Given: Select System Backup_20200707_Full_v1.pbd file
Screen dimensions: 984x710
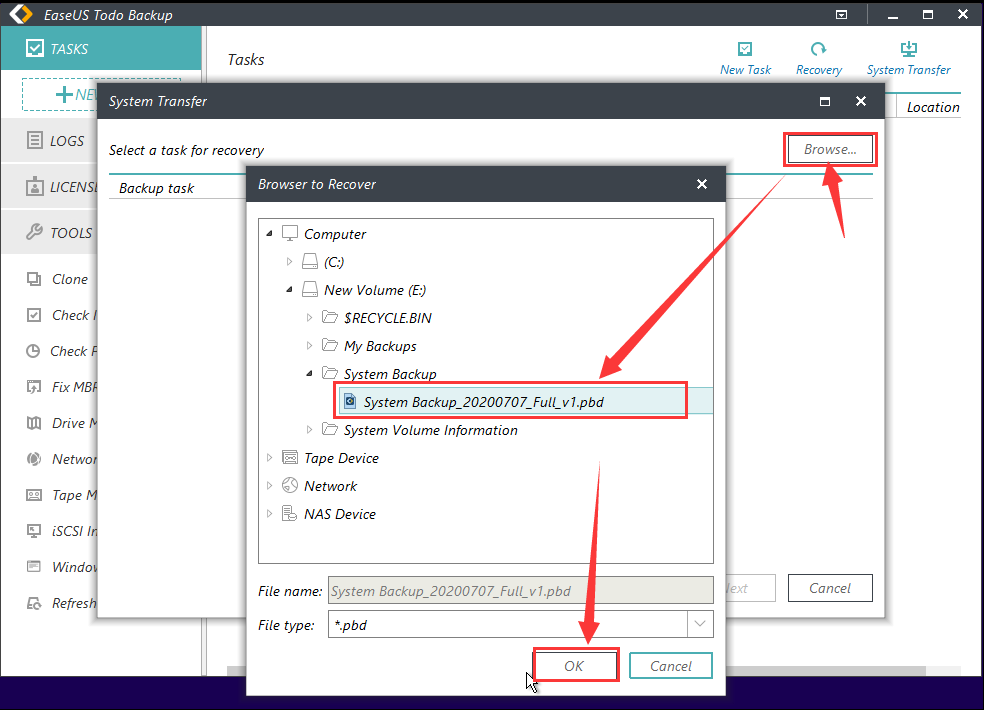Looking at the screenshot, I should pyautogui.click(x=483, y=402).
